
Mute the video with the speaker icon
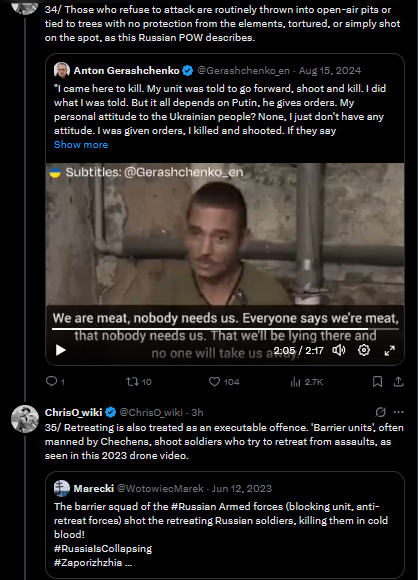point(338,350)
